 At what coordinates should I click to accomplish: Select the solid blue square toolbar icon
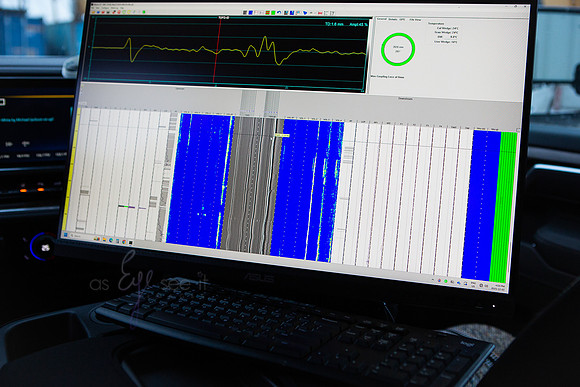pos(250,13)
